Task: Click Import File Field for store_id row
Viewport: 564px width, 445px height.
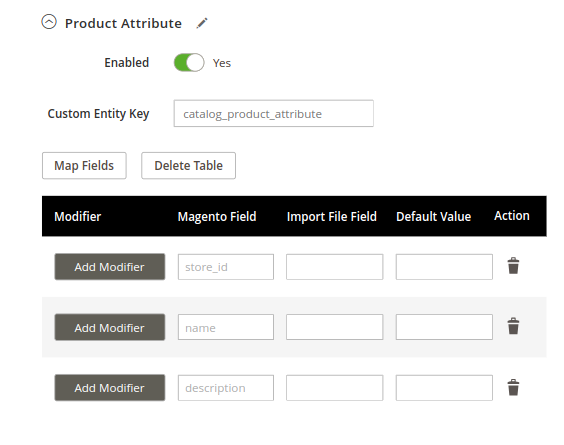Action: (x=335, y=267)
